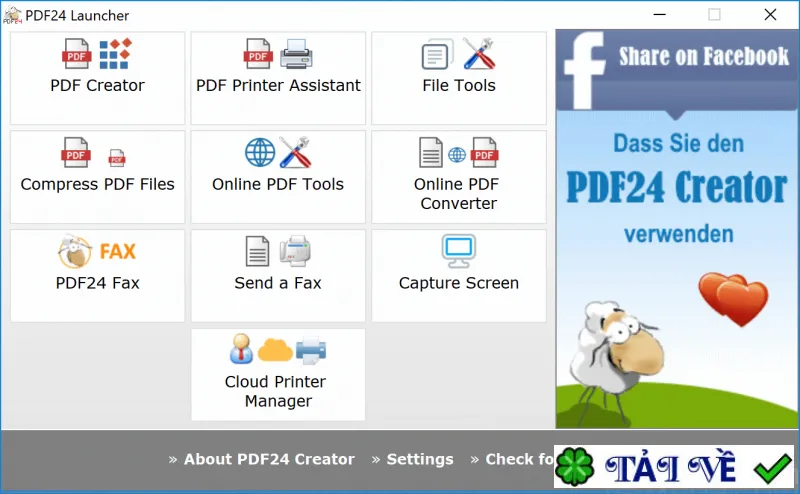Open the Capture Screen label

coord(459,283)
